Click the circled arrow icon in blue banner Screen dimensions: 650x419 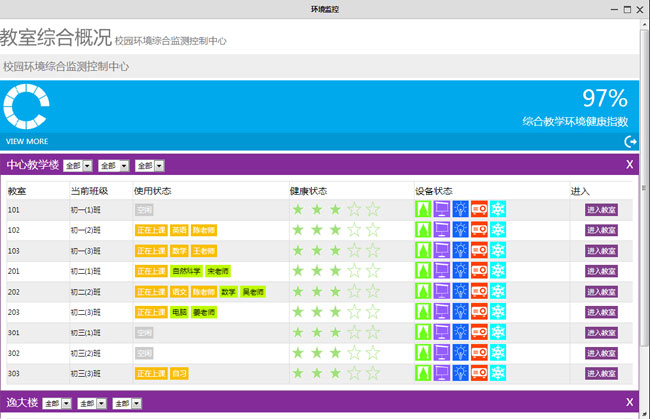click(630, 142)
